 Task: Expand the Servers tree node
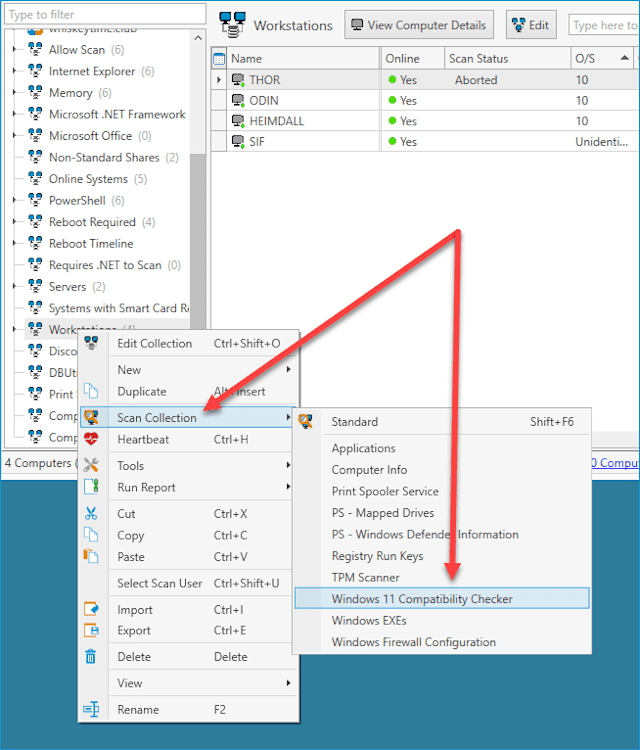[14, 286]
